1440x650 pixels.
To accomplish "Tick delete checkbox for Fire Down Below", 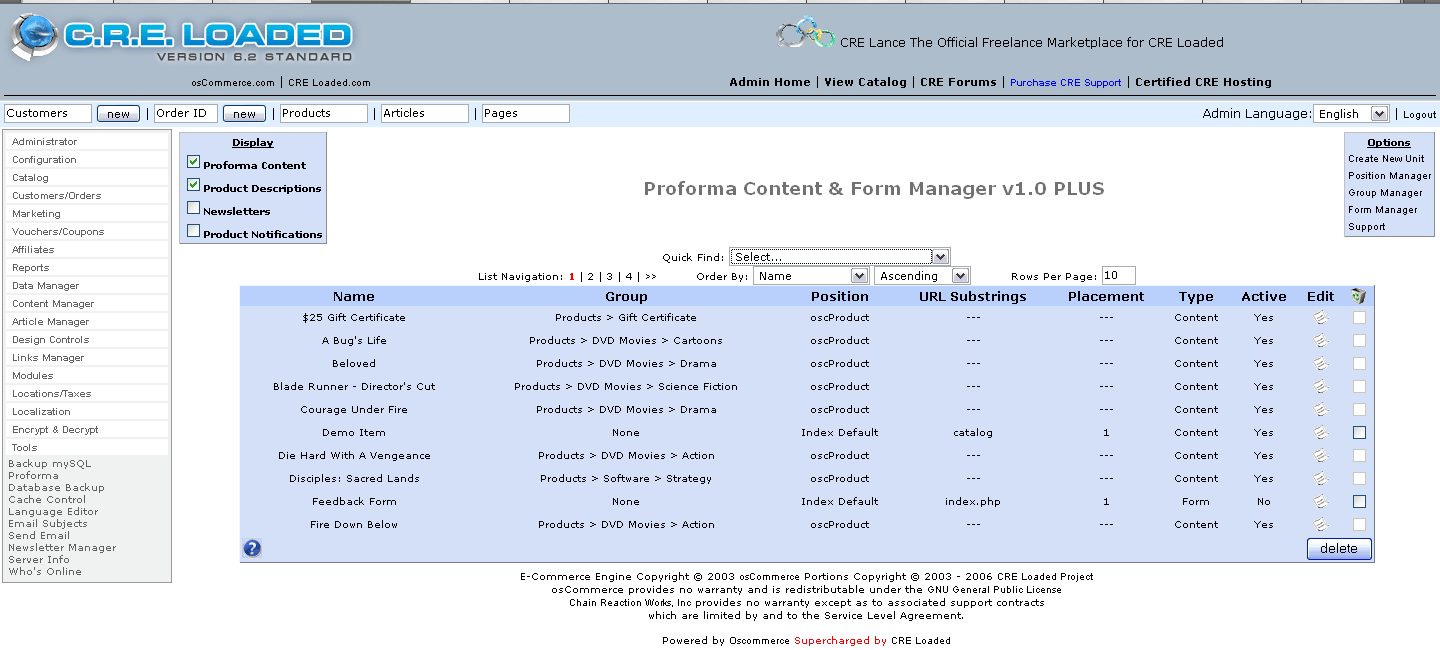I will click(1359, 525).
